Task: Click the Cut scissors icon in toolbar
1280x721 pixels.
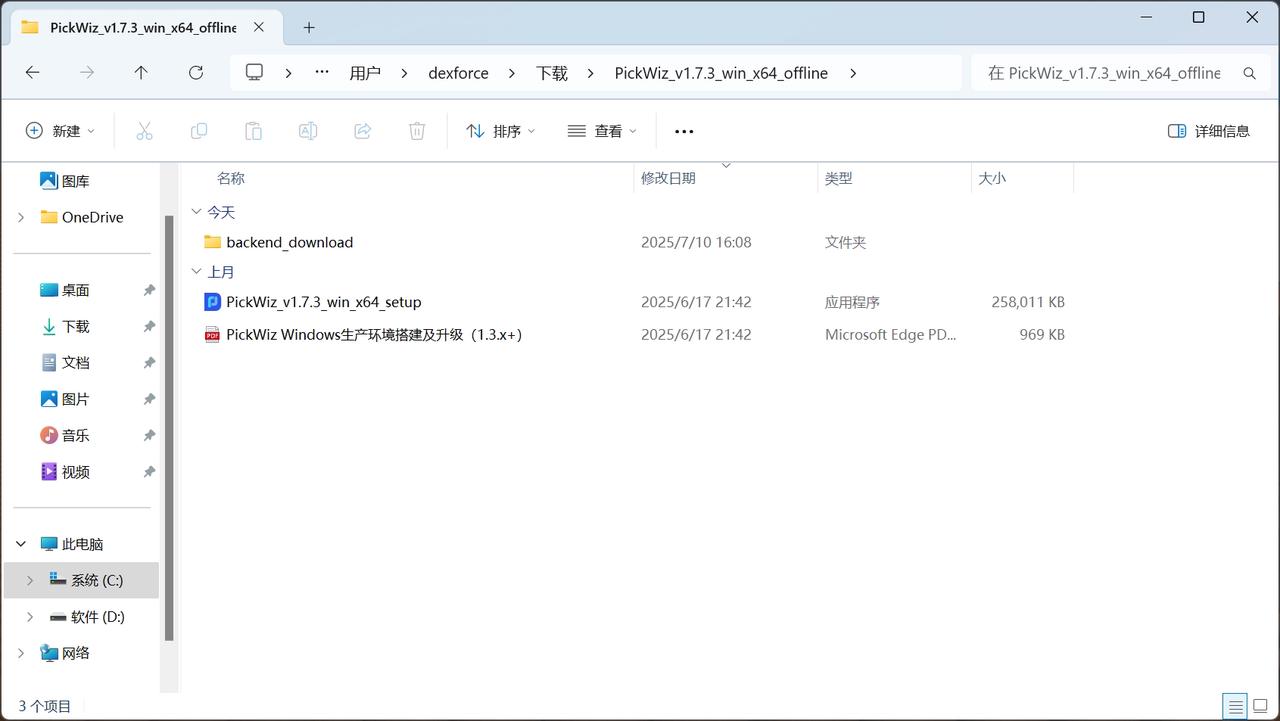Action: click(x=144, y=131)
